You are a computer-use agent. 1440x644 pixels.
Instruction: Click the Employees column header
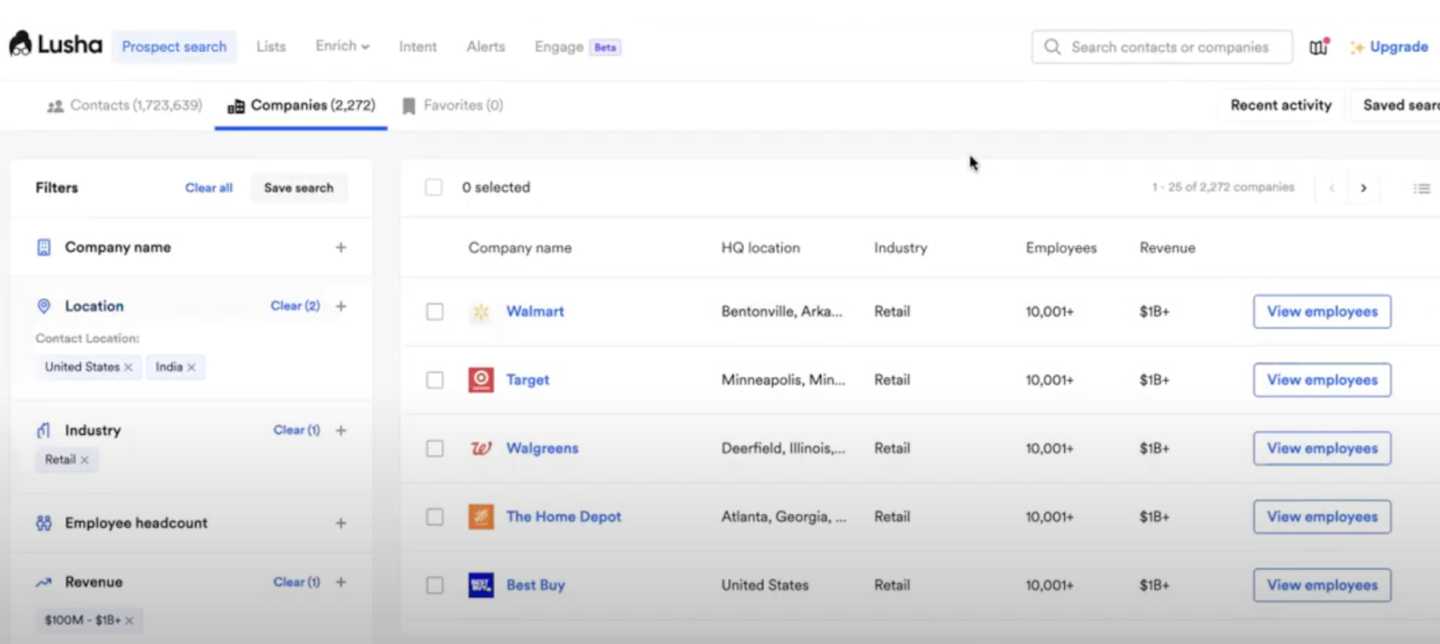[x=1061, y=248]
